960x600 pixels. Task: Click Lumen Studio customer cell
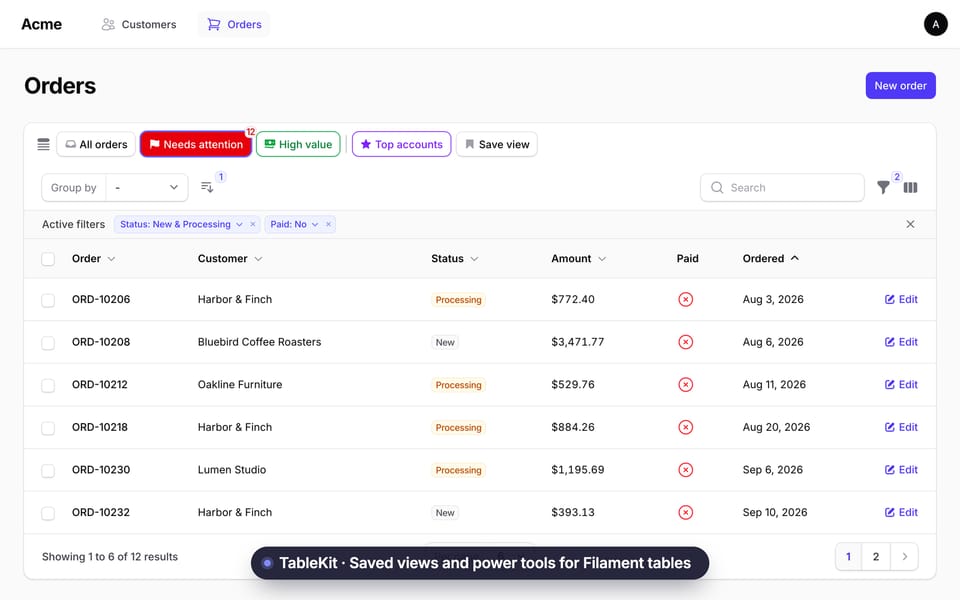pyautogui.click(x=232, y=470)
